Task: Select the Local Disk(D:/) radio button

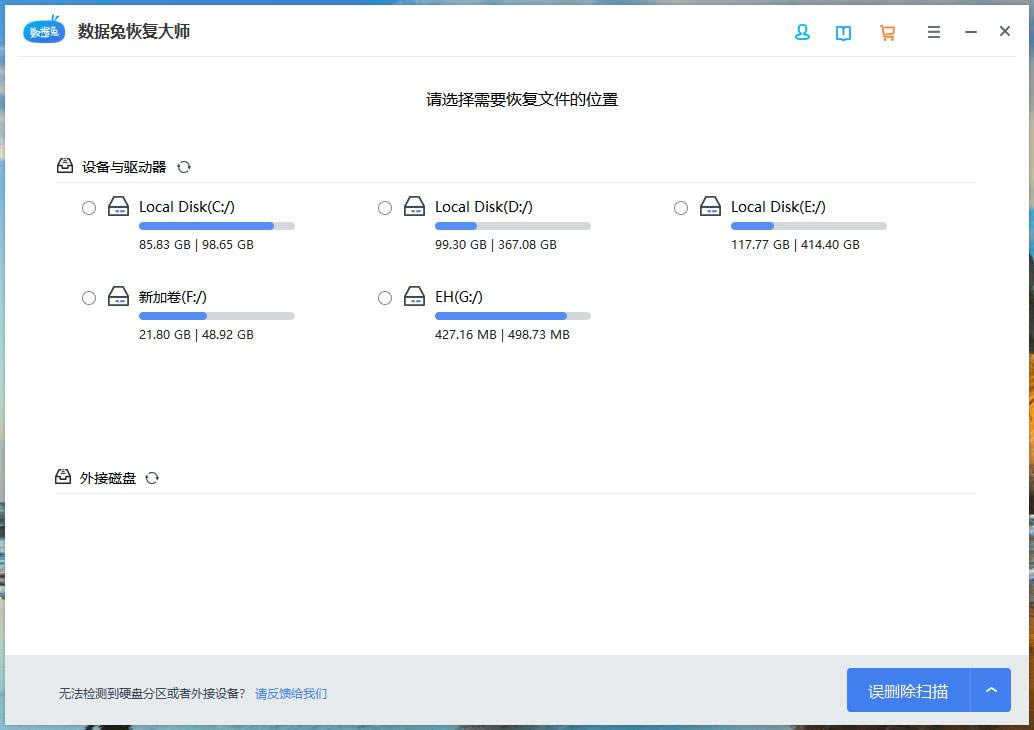Action: click(385, 208)
